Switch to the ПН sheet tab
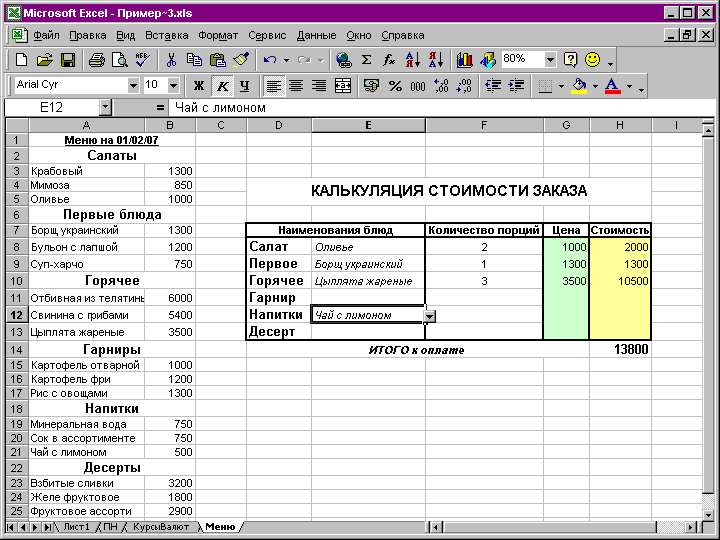This screenshot has width=720, height=540. [110, 527]
